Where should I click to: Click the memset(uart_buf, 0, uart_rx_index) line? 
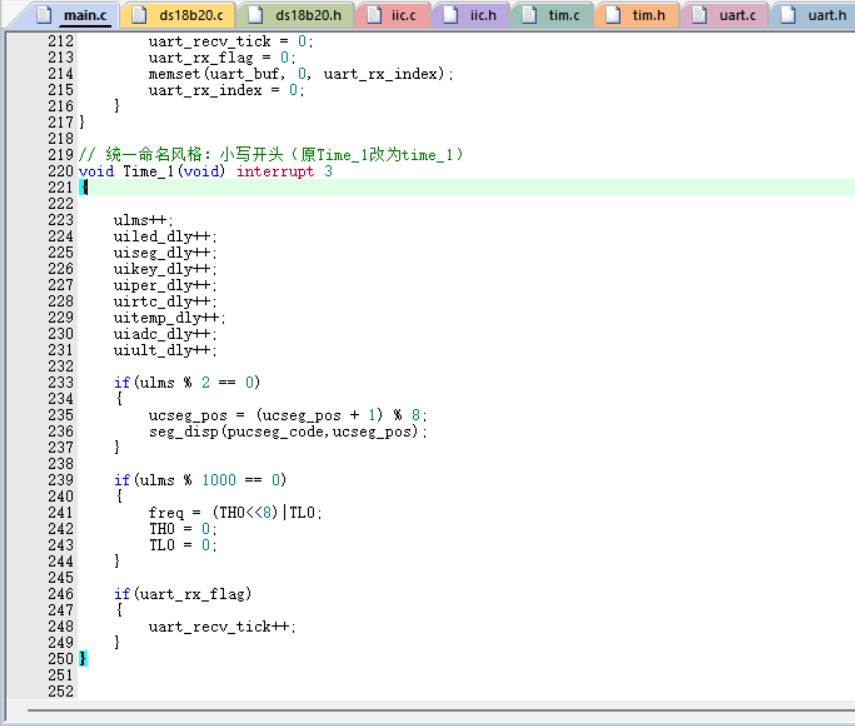301,74
